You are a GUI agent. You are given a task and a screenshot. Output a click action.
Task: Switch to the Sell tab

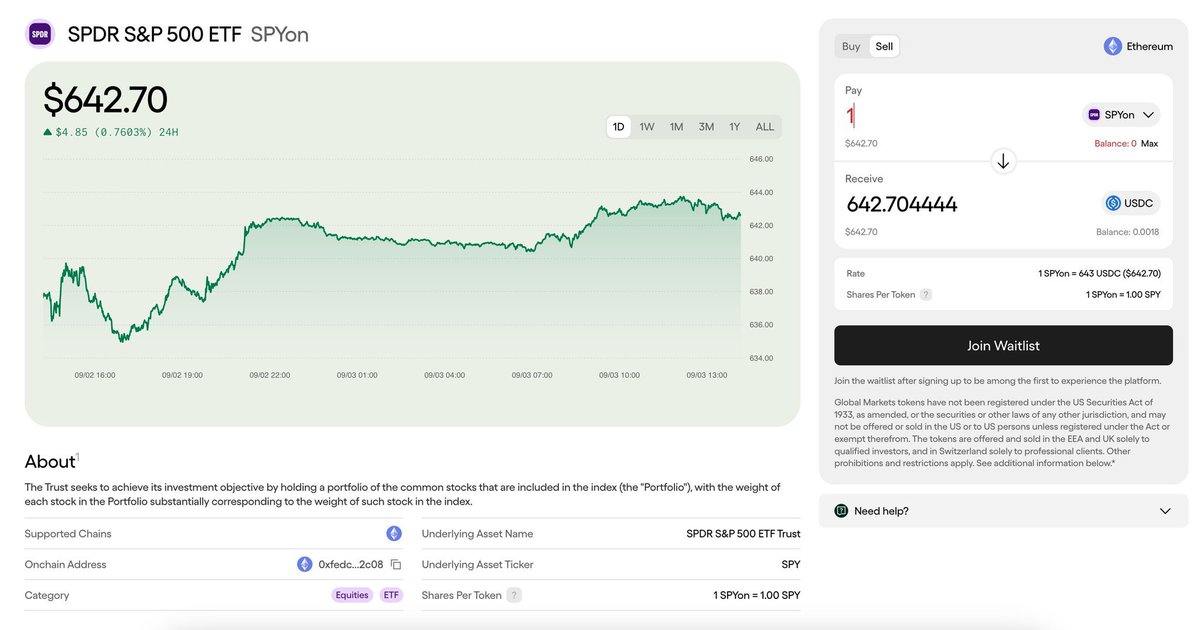[884, 46]
